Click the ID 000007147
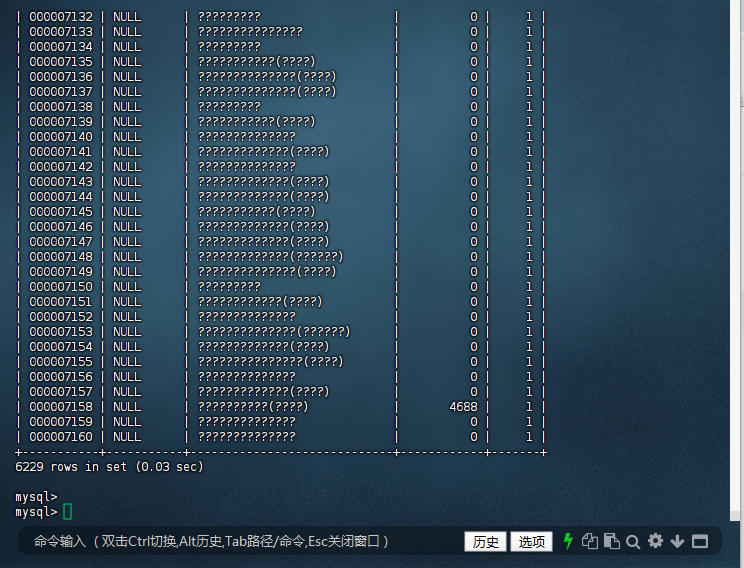 coord(61,242)
